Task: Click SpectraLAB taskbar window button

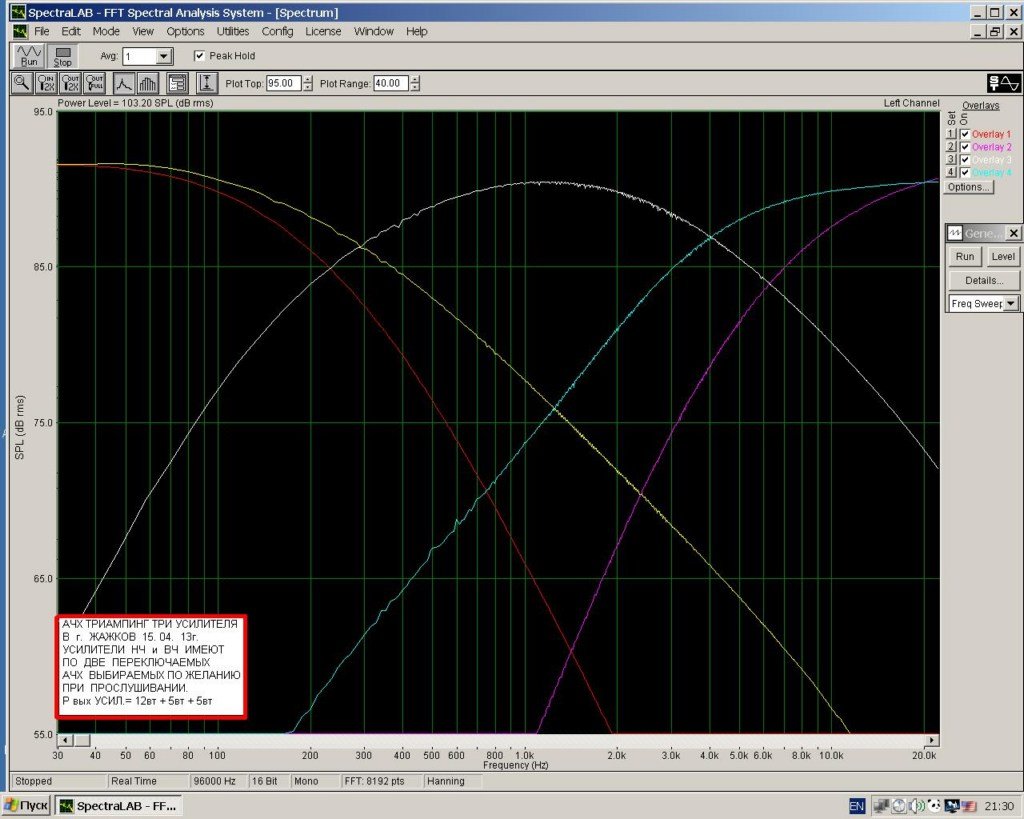Action: tap(118, 806)
